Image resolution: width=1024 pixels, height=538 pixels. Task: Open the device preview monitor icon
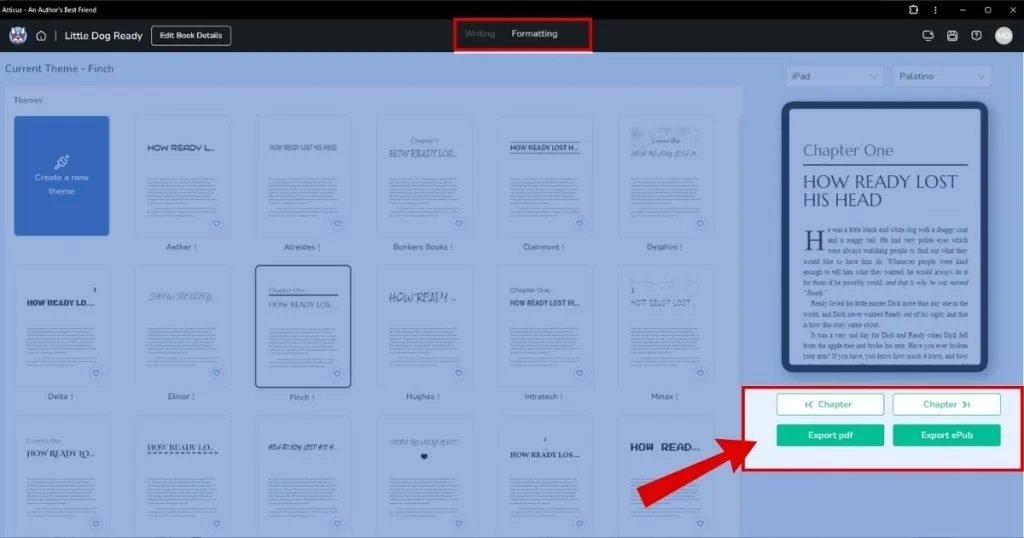(927, 36)
